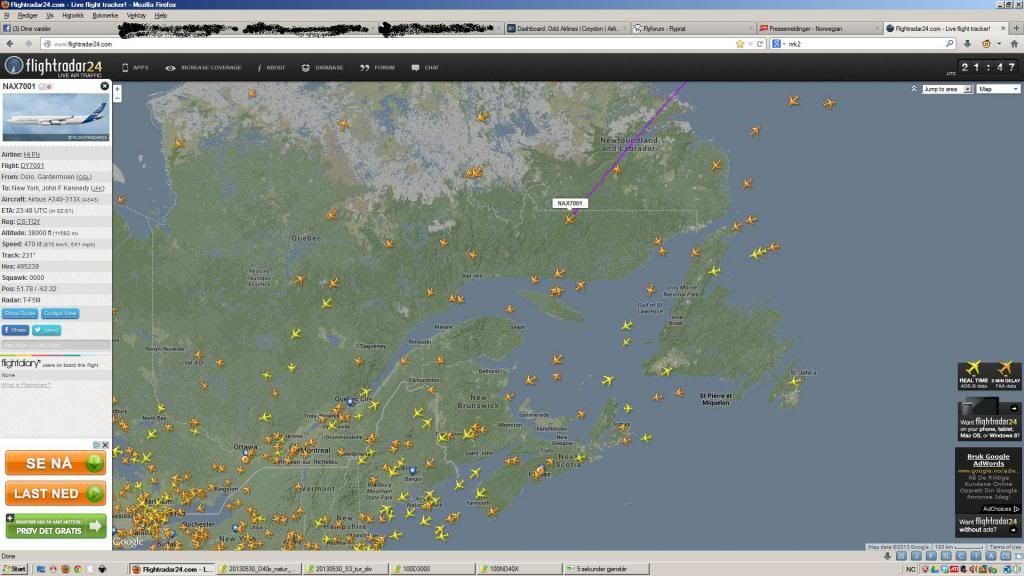Open the 100D3000 taskbar item
The width and height of the screenshot is (1024, 576).
(431, 569)
